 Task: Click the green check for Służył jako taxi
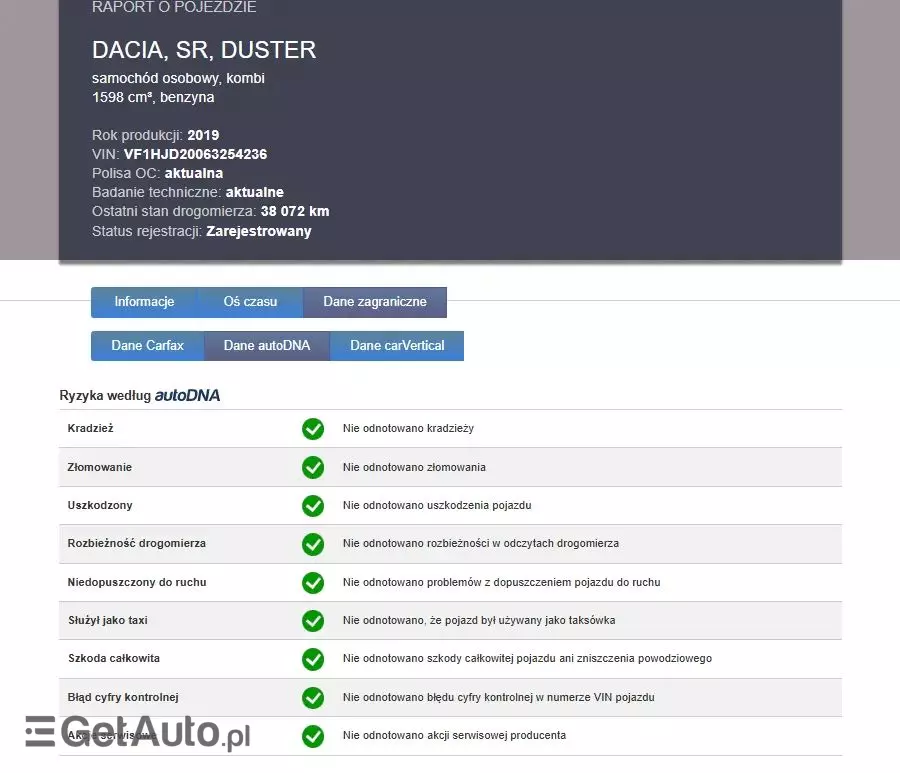[x=313, y=620]
